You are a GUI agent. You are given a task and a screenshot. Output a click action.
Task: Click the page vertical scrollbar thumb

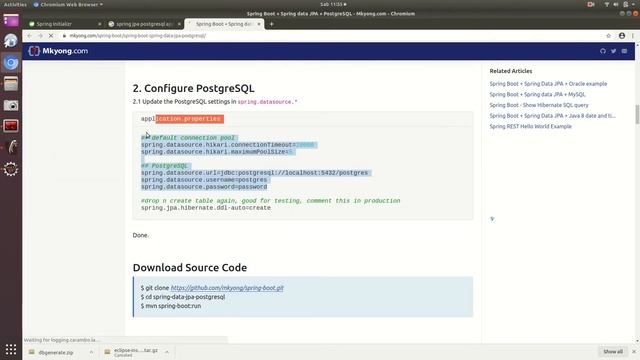coord(637,114)
